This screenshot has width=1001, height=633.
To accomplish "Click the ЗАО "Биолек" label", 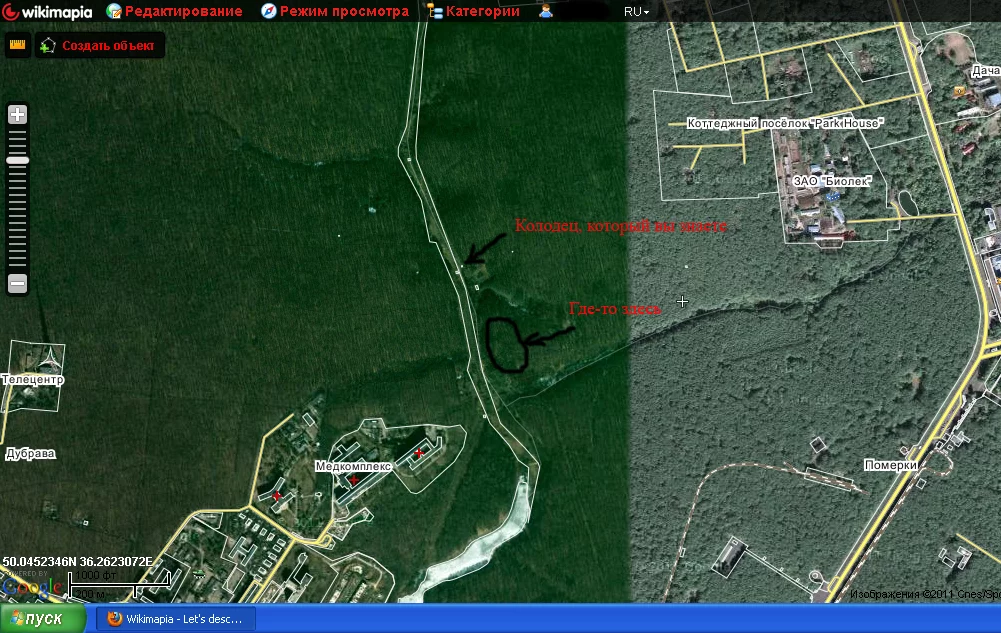I will click(832, 181).
